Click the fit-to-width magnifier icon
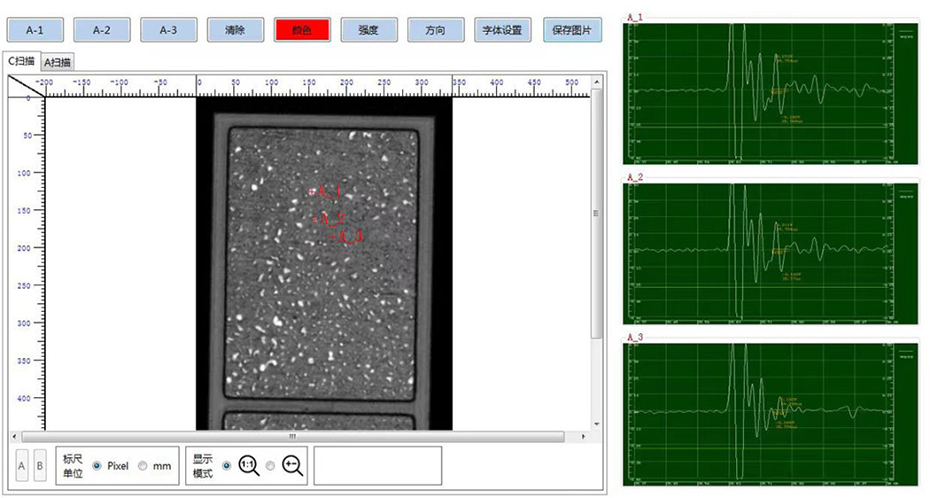 click(x=293, y=465)
